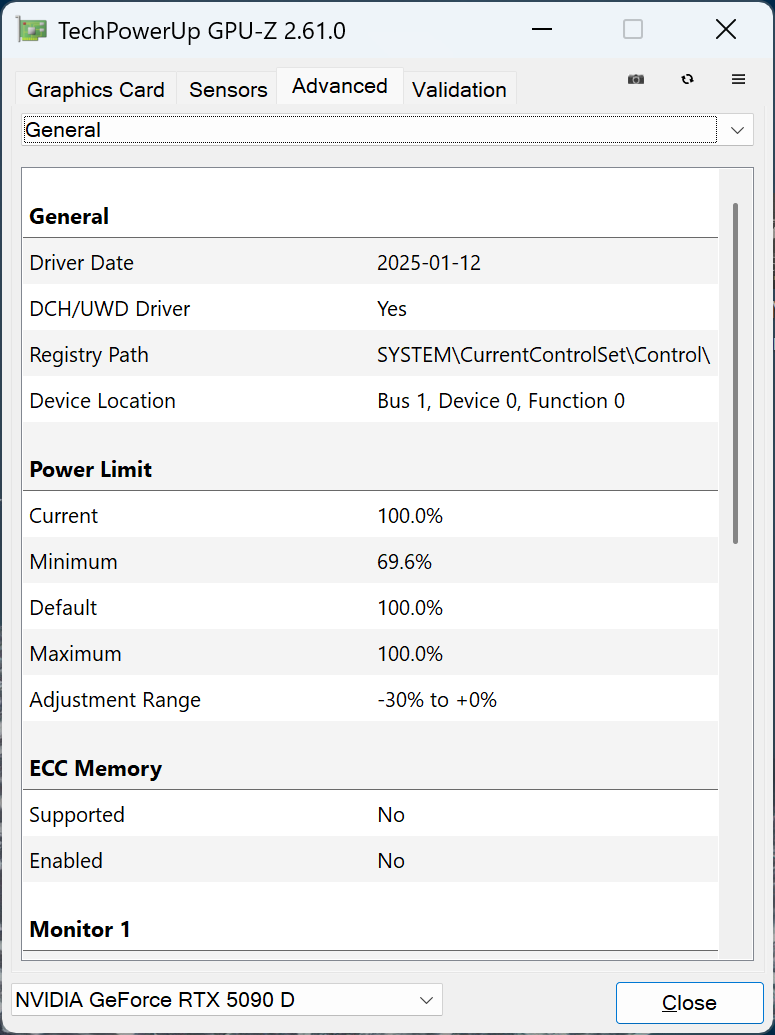Switch to the Sensors tab
The width and height of the screenshot is (775, 1035).
(228, 89)
